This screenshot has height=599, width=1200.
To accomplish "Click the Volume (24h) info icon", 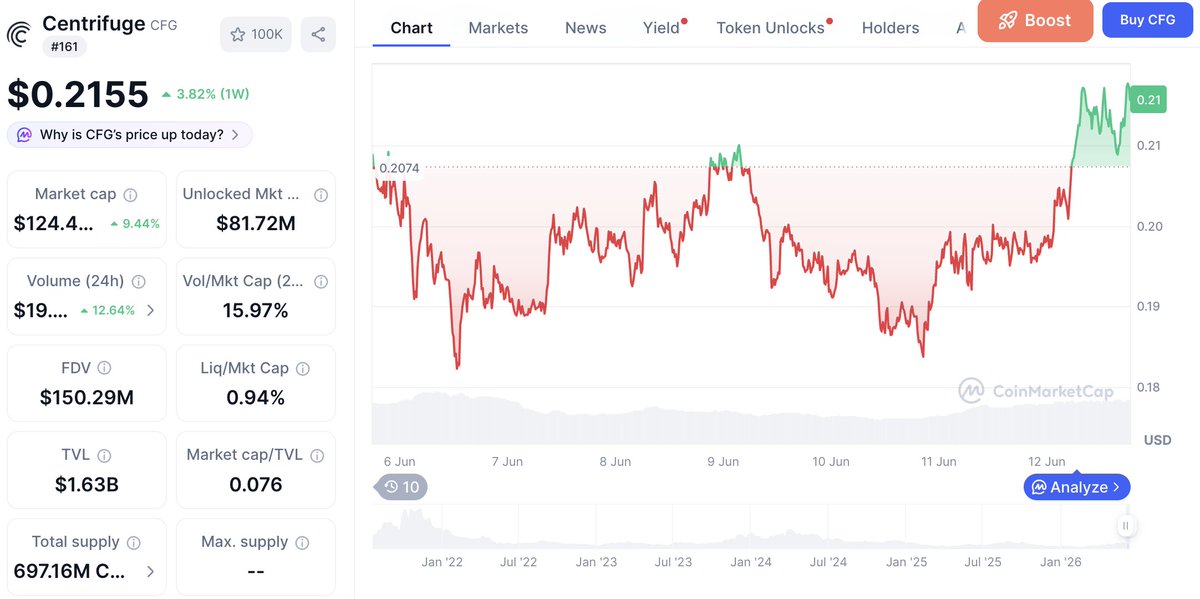I will 139,282.
